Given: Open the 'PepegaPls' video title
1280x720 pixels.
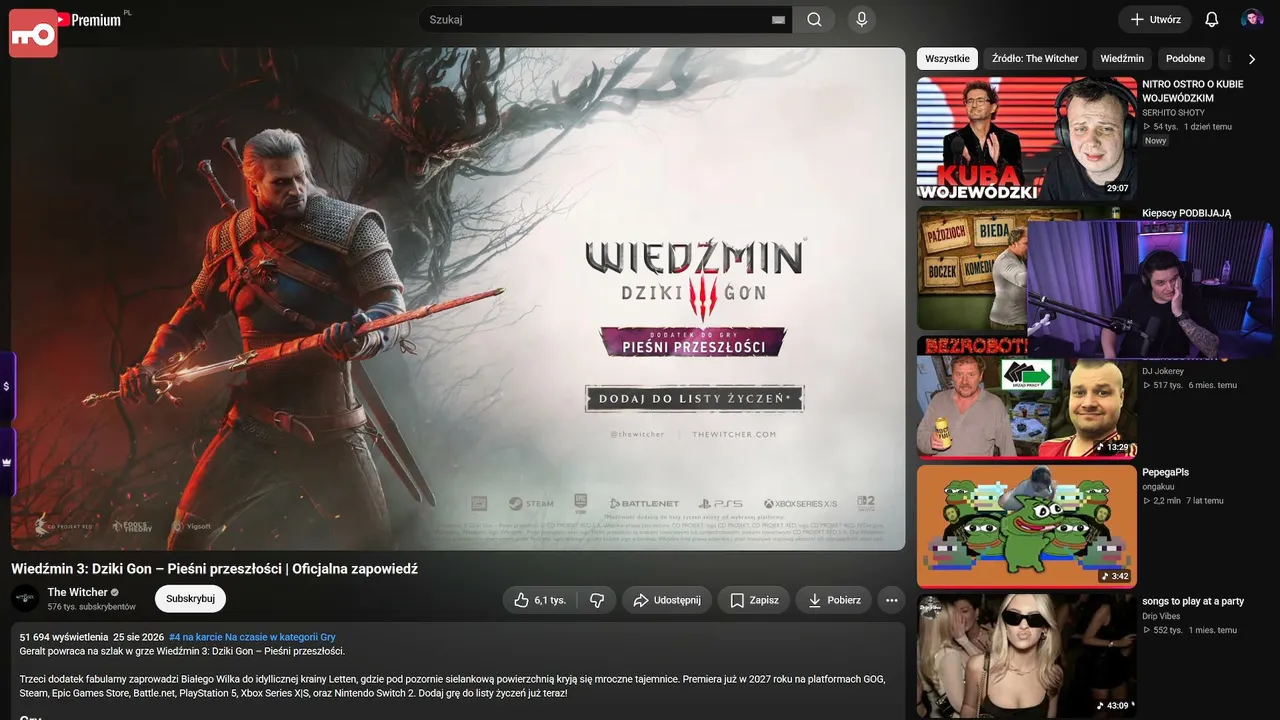Looking at the screenshot, I should [x=1166, y=472].
